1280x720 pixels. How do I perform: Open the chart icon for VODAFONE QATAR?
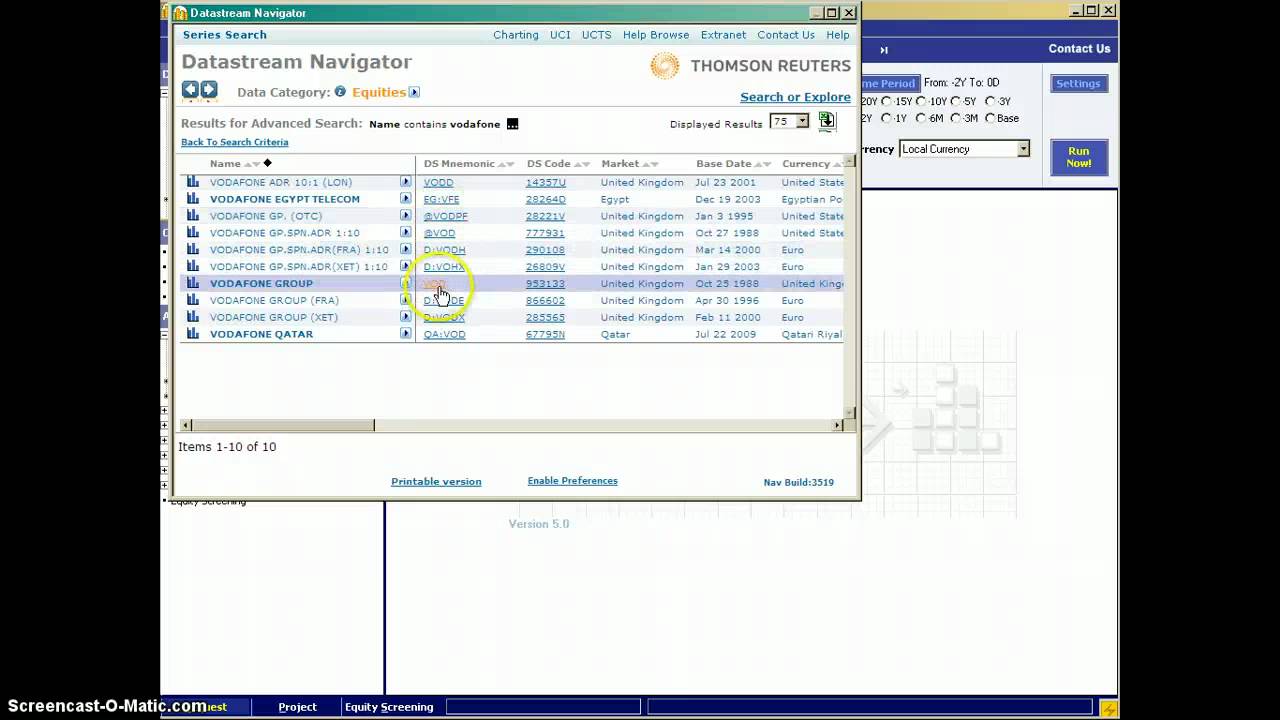tap(193, 334)
